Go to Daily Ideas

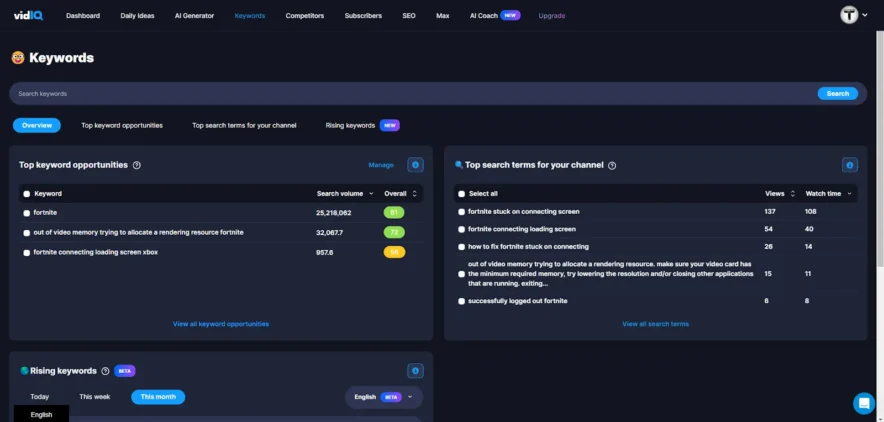point(137,16)
